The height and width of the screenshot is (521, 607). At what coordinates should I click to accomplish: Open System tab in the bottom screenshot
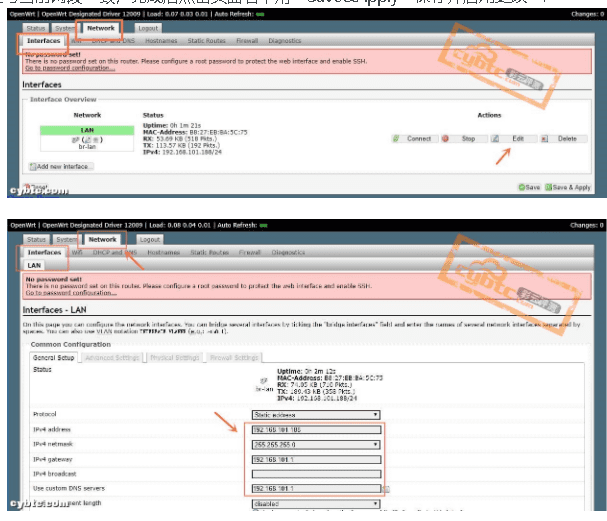[65, 240]
